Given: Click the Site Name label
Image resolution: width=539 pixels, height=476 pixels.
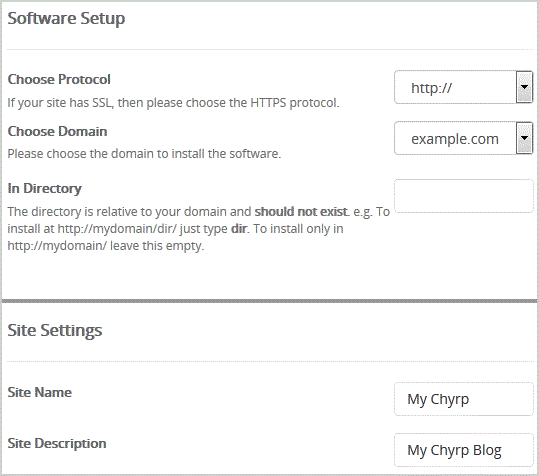Looking at the screenshot, I should [40, 392].
